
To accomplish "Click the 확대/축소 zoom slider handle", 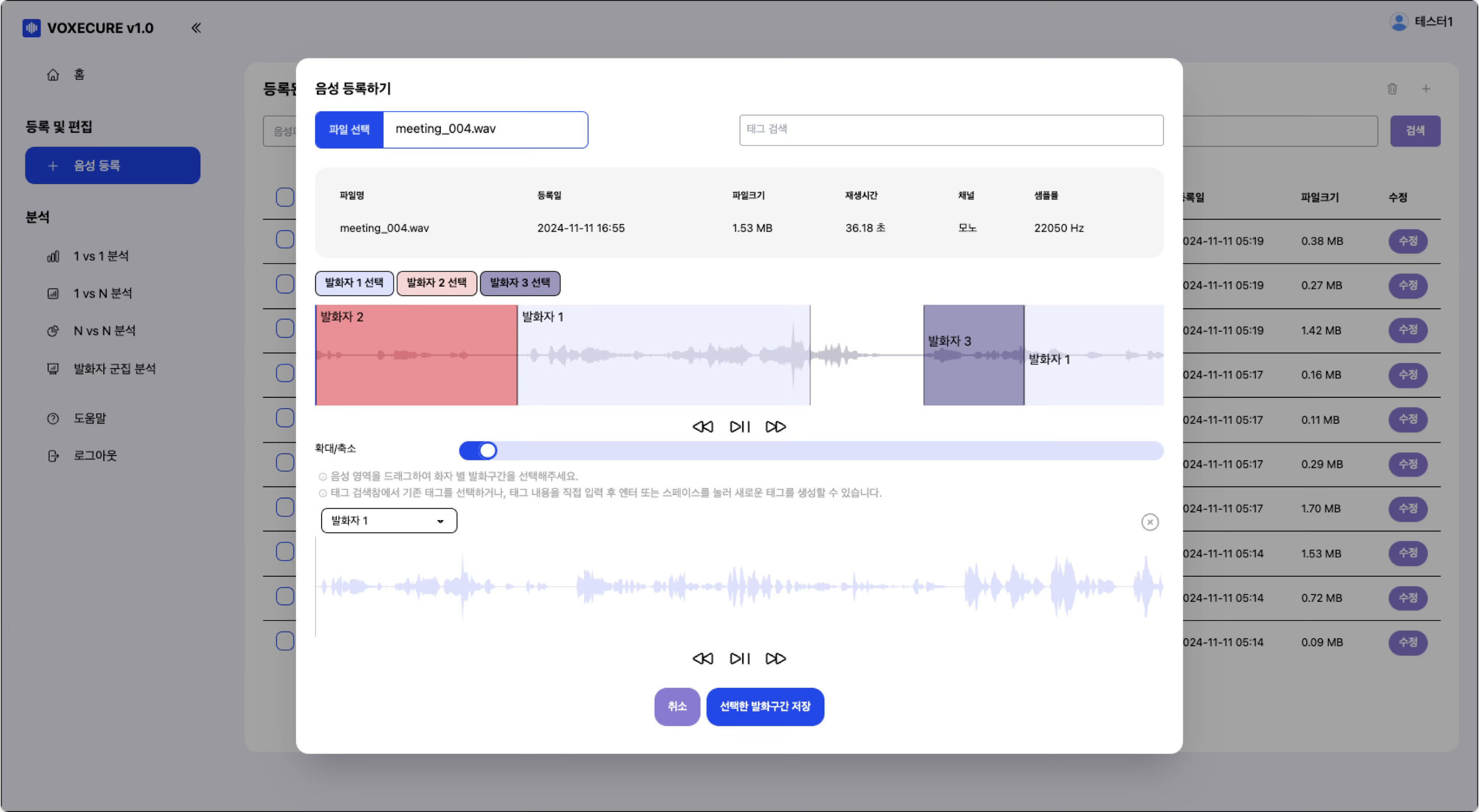I will (487, 451).
